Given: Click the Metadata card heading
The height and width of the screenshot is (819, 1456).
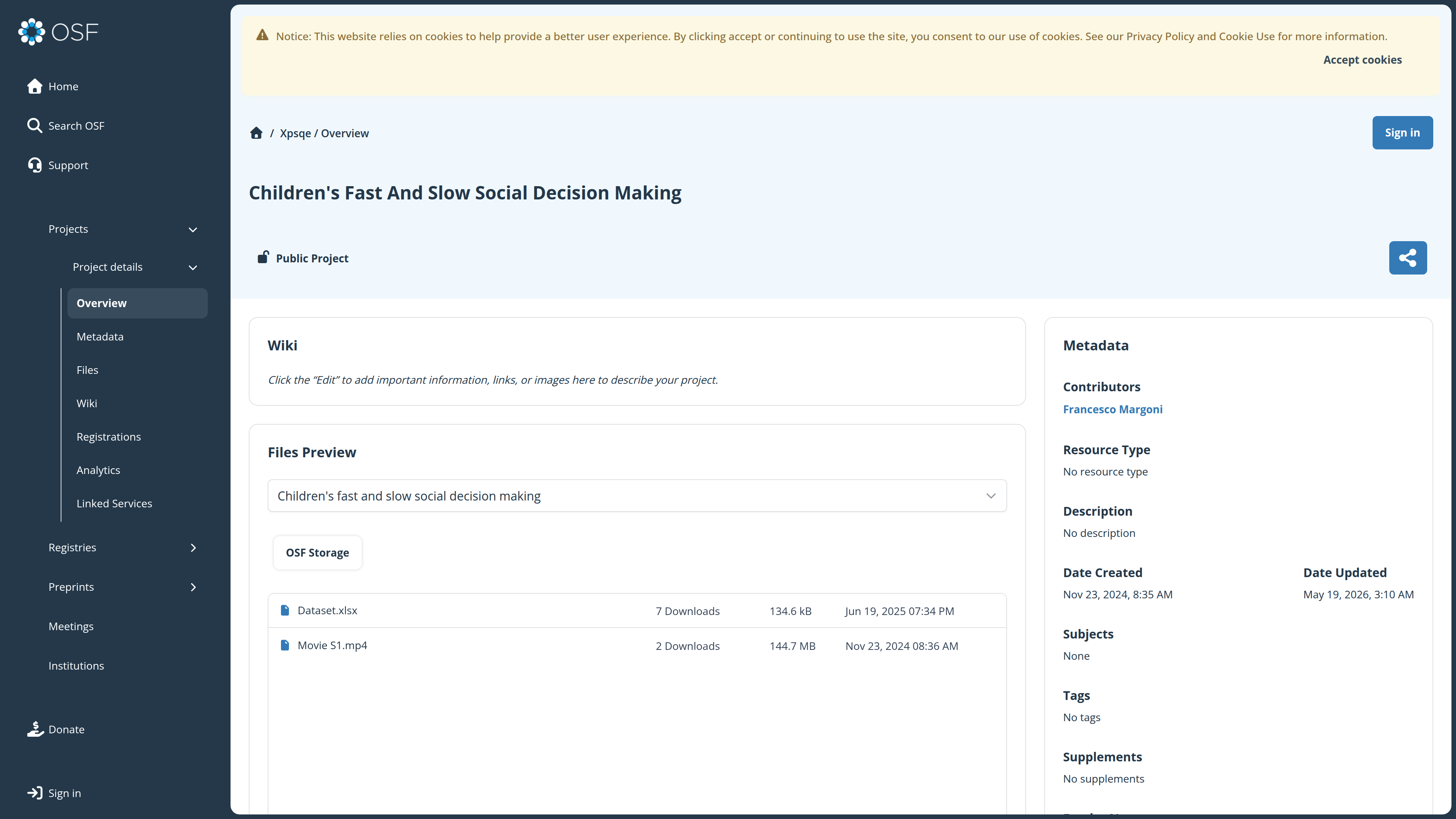Looking at the screenshot, I should [x=1095, y=345].
